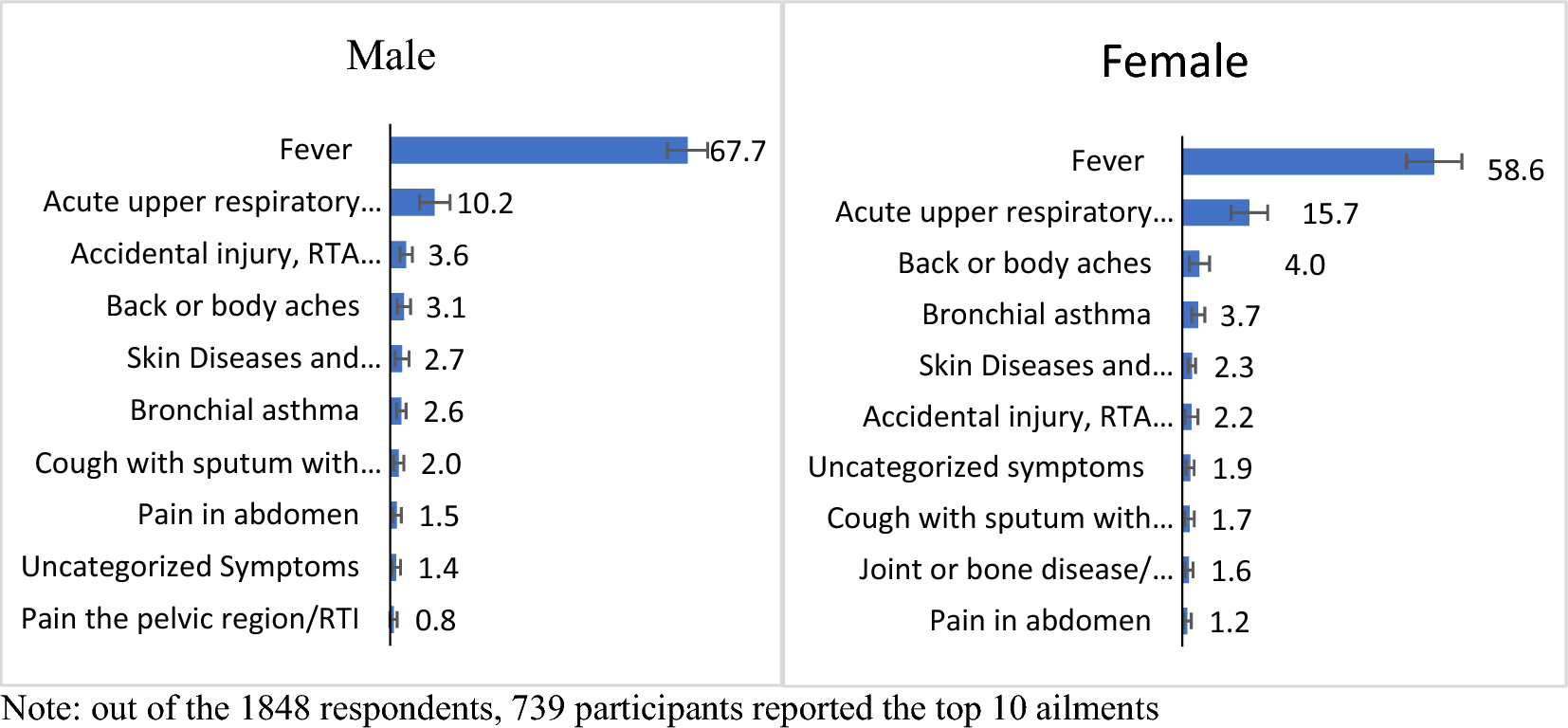Click the Female "Bronchial asthma" label
Image resolution: width=1568 pixels, height=728 pixels.
(x=1036, y=315)
